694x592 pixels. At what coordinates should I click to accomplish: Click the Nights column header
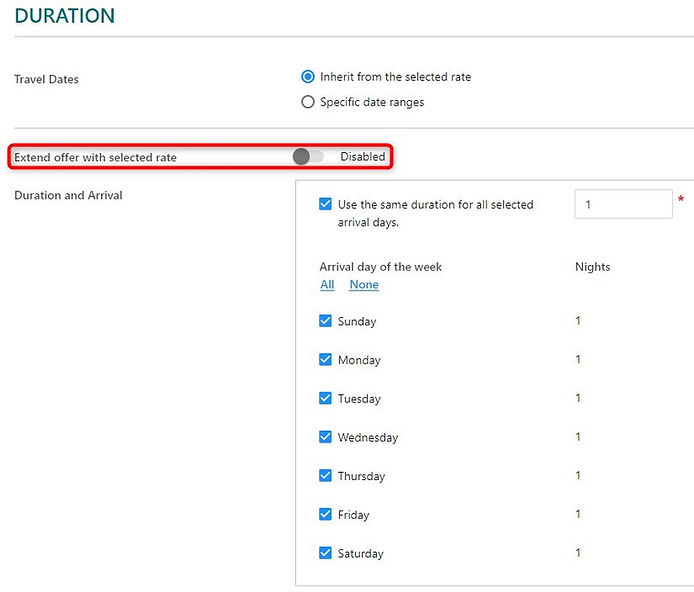592,267
